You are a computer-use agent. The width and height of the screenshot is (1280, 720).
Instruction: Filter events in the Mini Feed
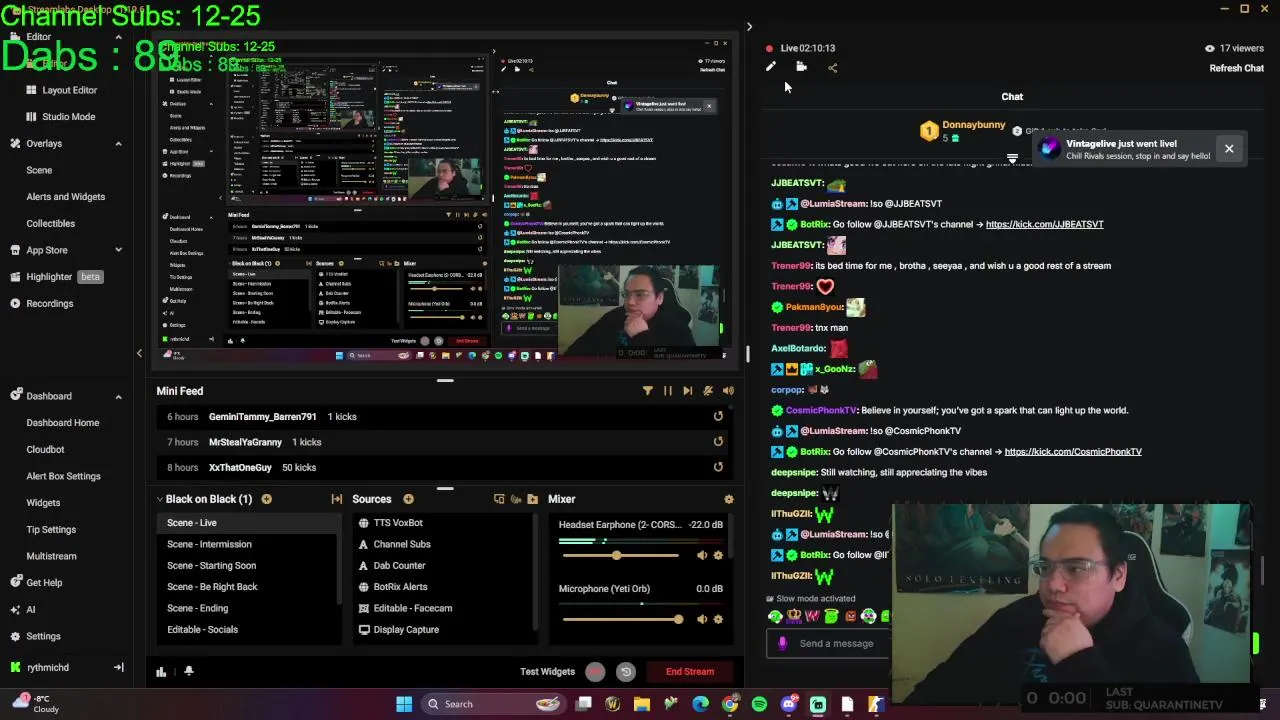pos(647,391)
